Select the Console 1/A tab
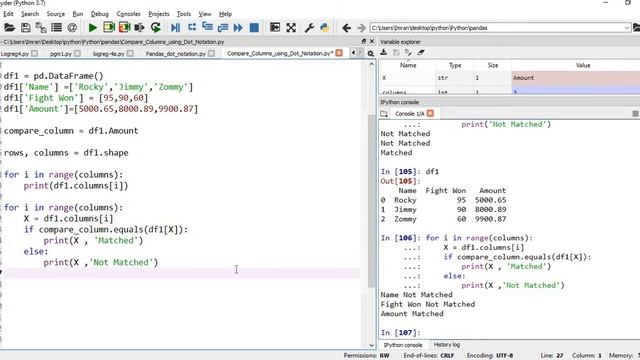This screenshot has height=360, width=640. tap(410, 113)
